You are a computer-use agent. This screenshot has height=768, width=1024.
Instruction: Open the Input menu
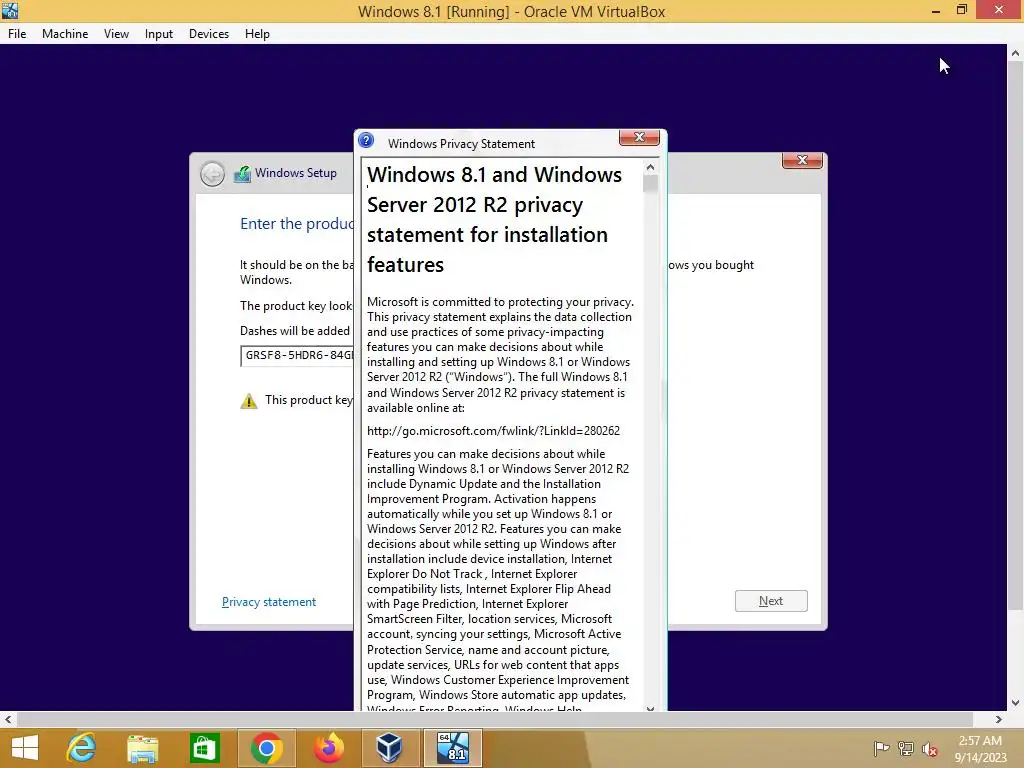point(159,34)
